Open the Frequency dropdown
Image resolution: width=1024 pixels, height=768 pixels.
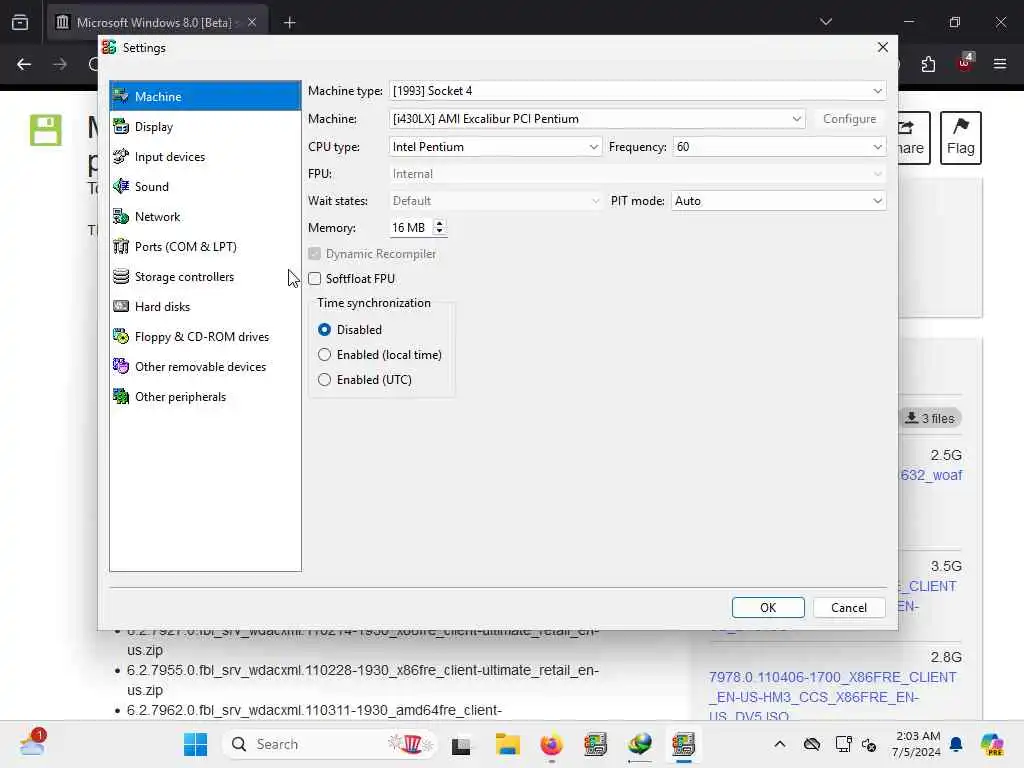point(779,147)
